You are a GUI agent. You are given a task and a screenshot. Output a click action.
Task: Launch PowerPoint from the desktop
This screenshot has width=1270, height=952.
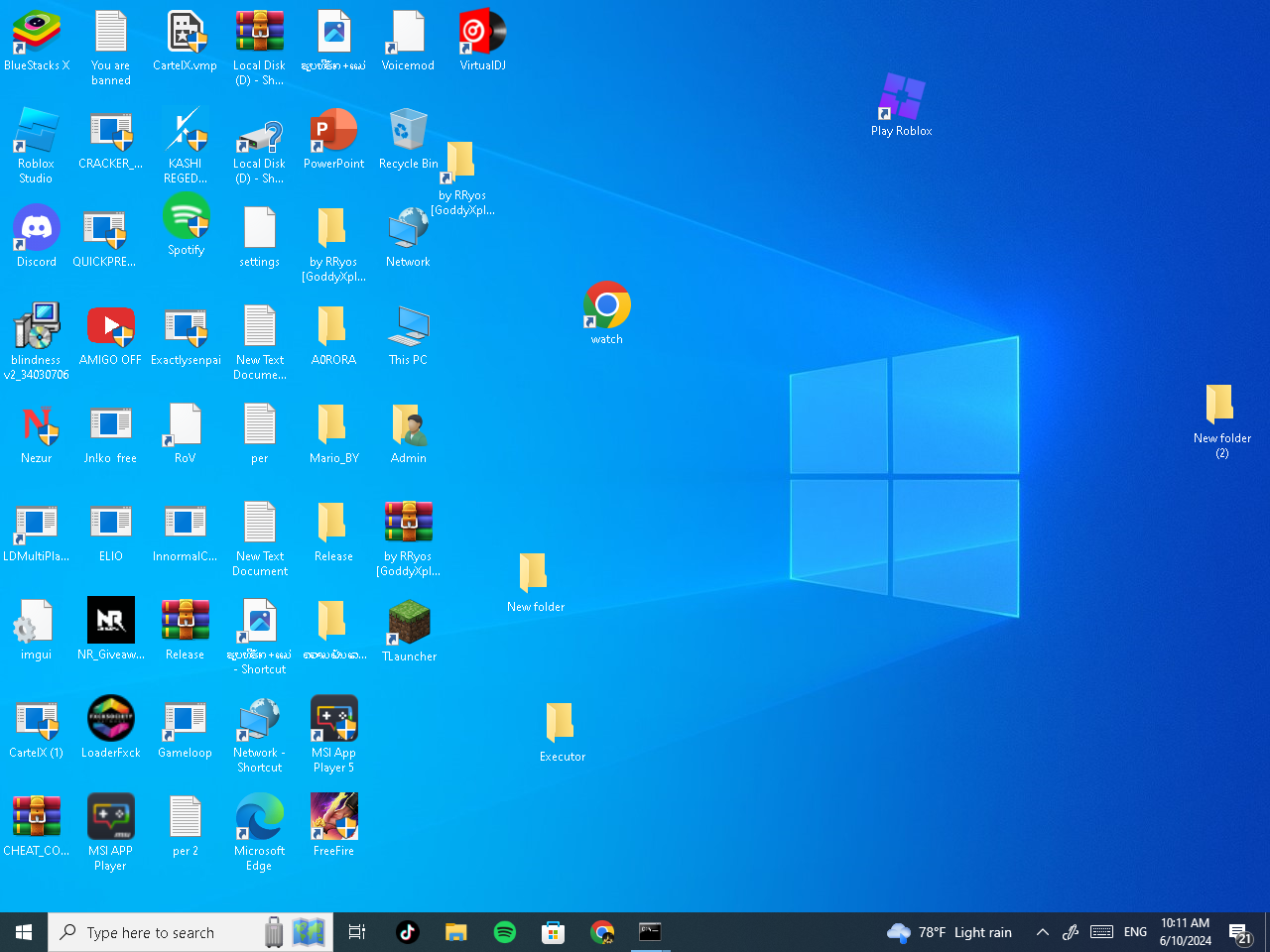coord(334,140)
